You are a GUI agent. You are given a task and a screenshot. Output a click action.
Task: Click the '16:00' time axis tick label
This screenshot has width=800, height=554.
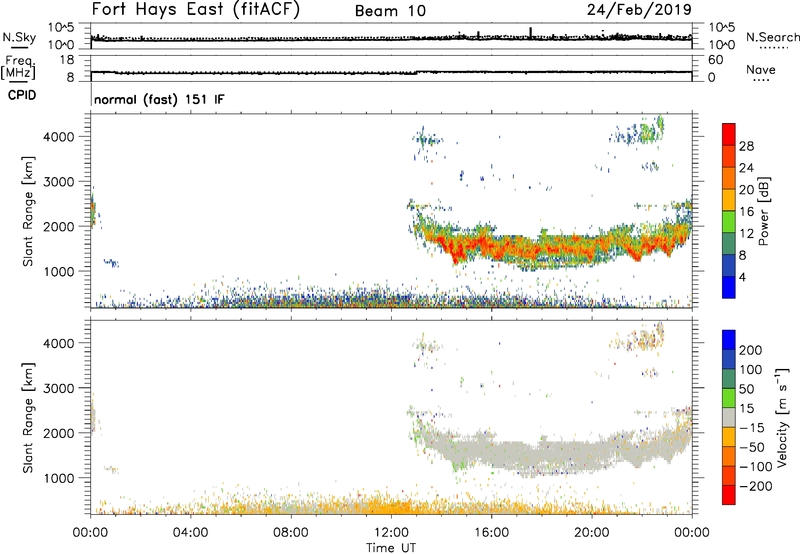tap(491, 533)
